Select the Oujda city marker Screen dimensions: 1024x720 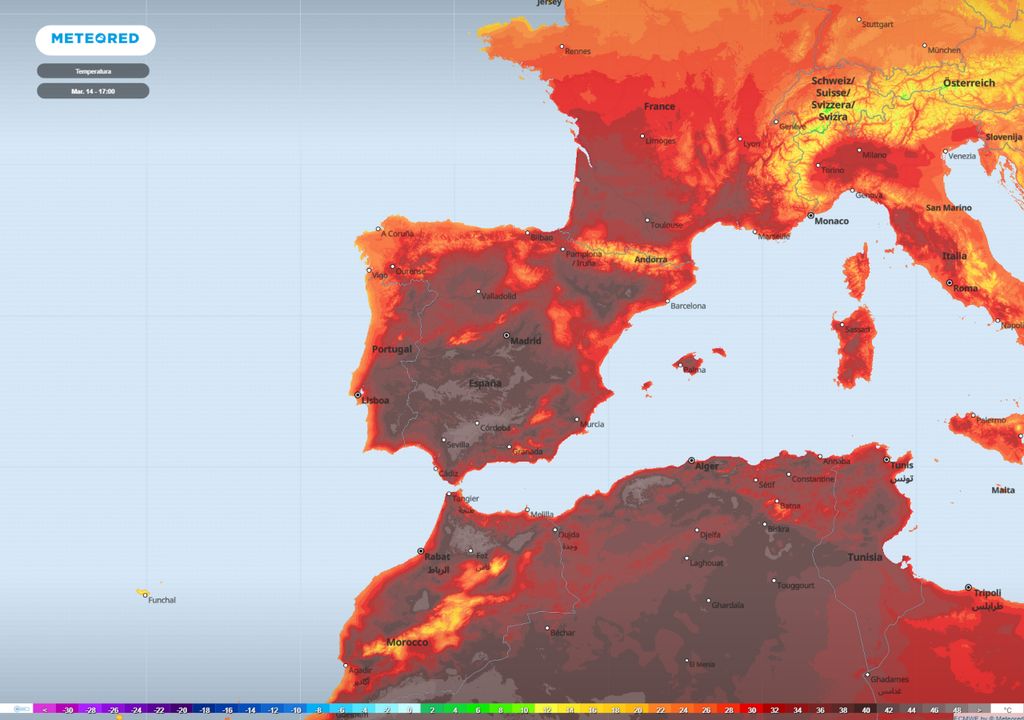pyautogui.click(x=556, y=530)
